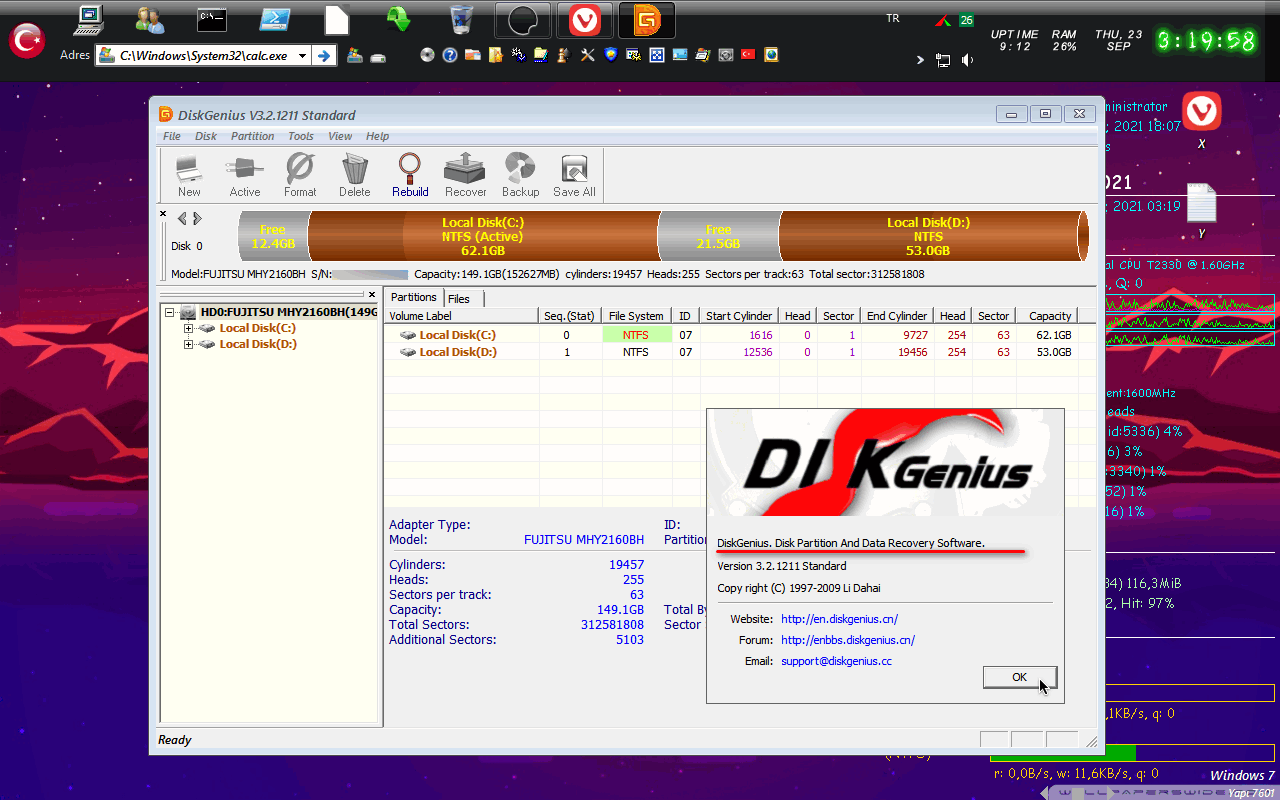Click the File System column header
The image size is (1280, 800).
pos(636,316)
